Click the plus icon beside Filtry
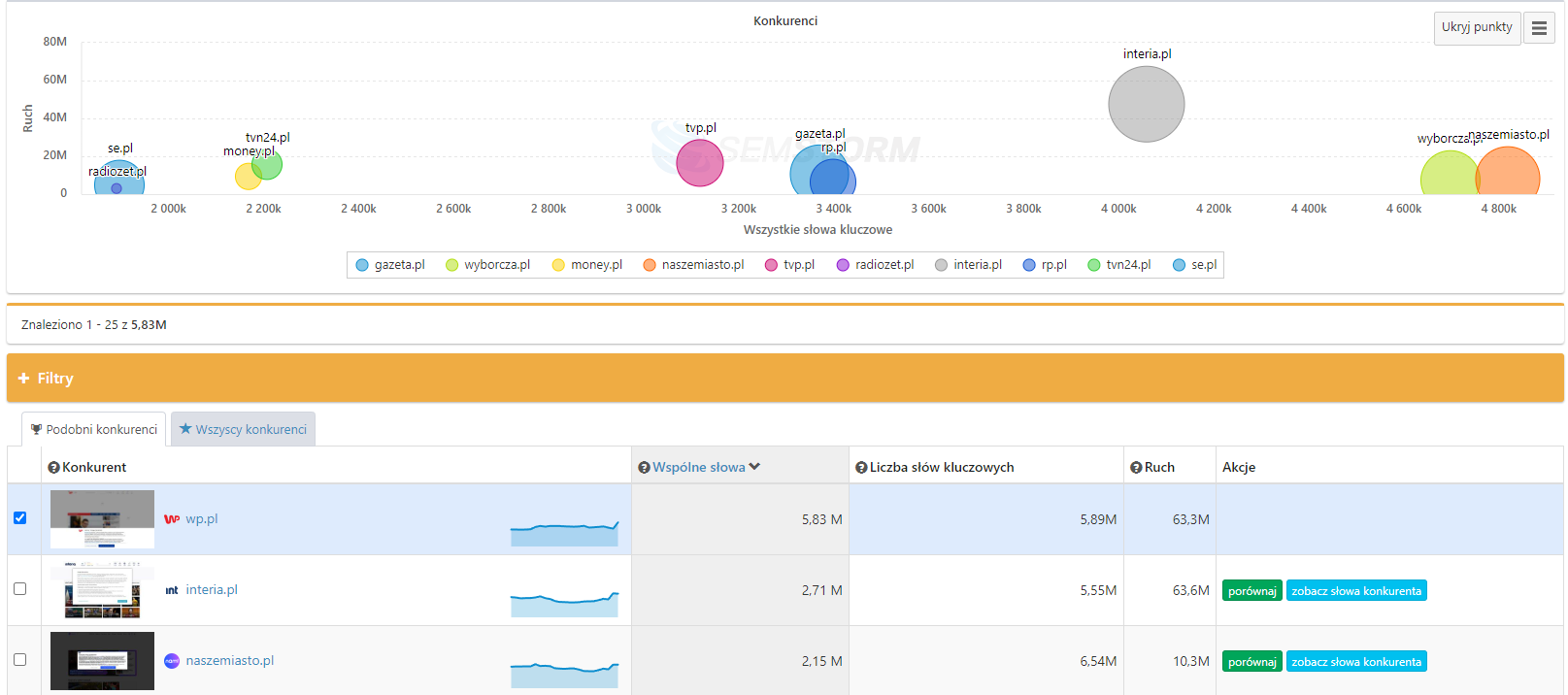The width and height of the screenshot is (1568, 695). [x=23, y=379]
